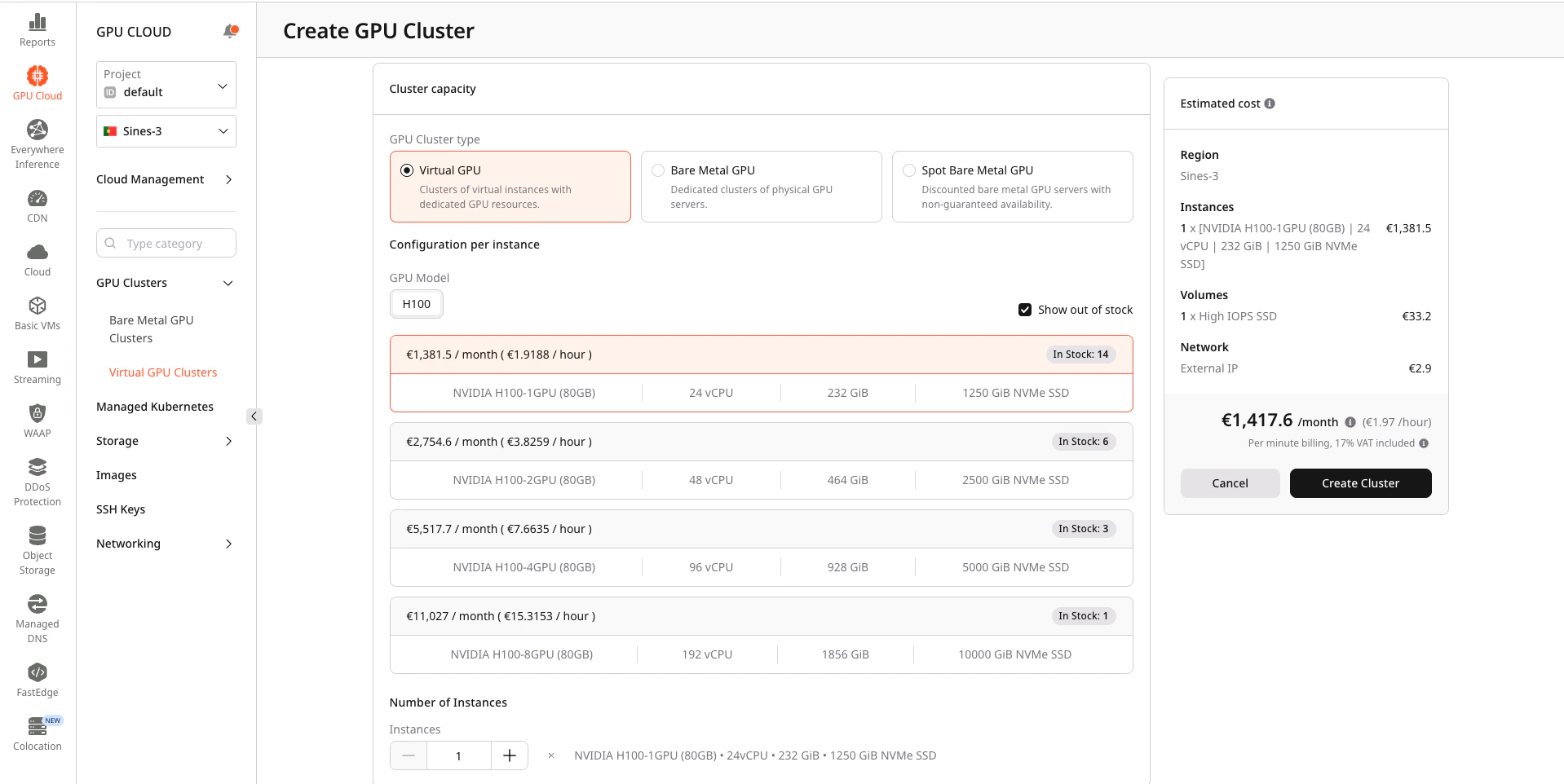Open the SSH Keys page
This screenshot has width=1564, height=784.
(120, 509)
